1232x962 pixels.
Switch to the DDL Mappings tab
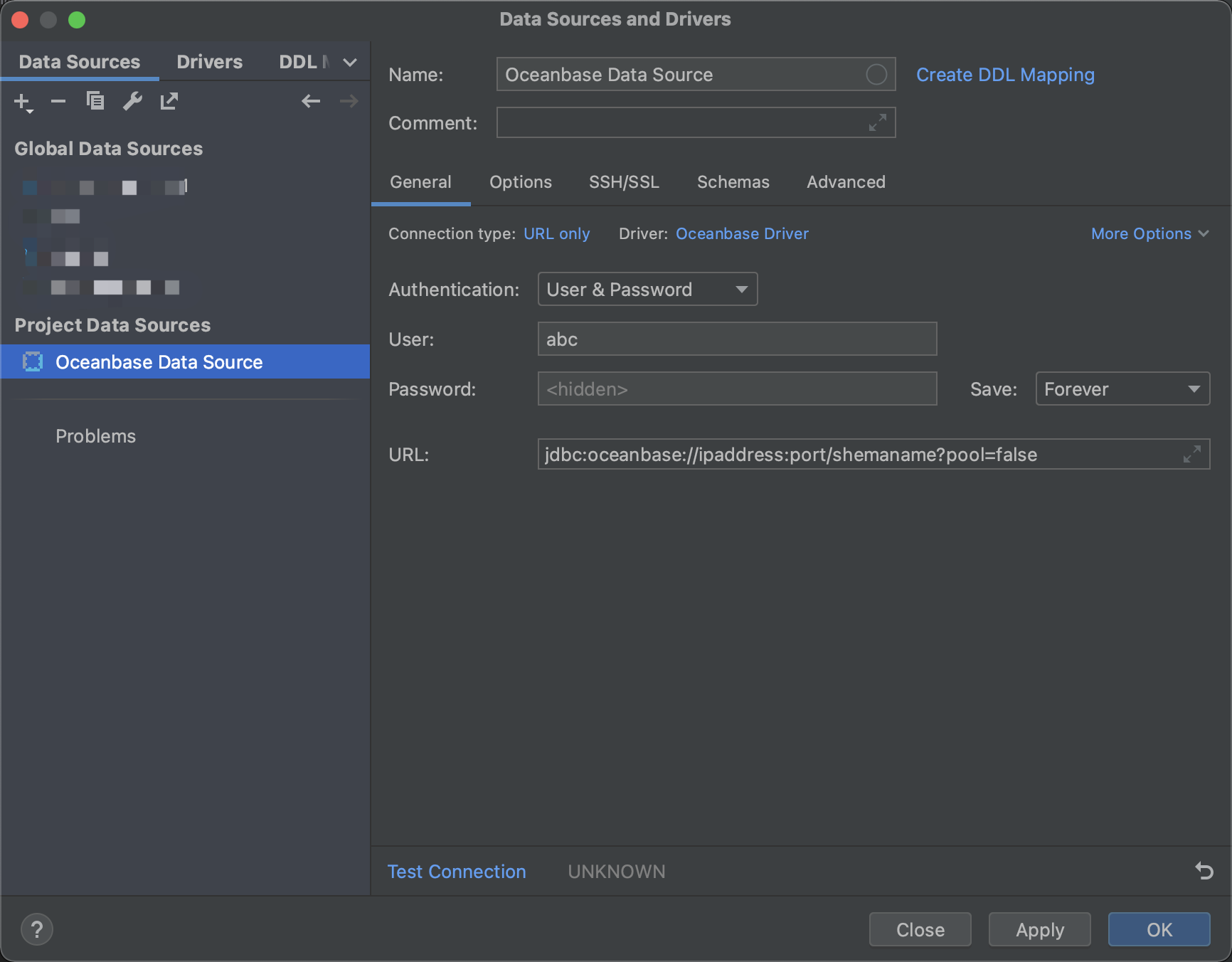click(304, 62)
